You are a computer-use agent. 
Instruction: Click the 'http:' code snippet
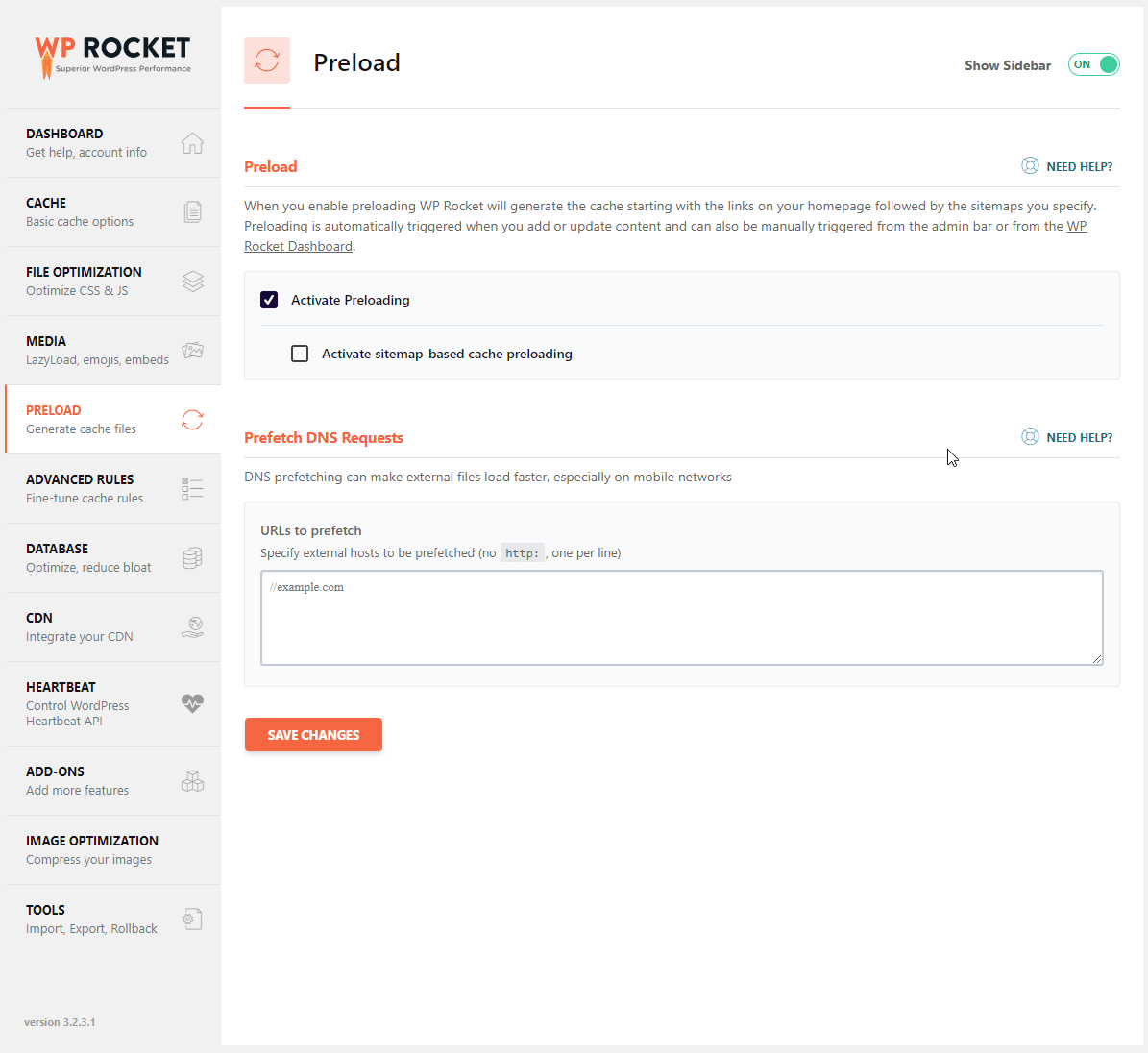(522, 552)
